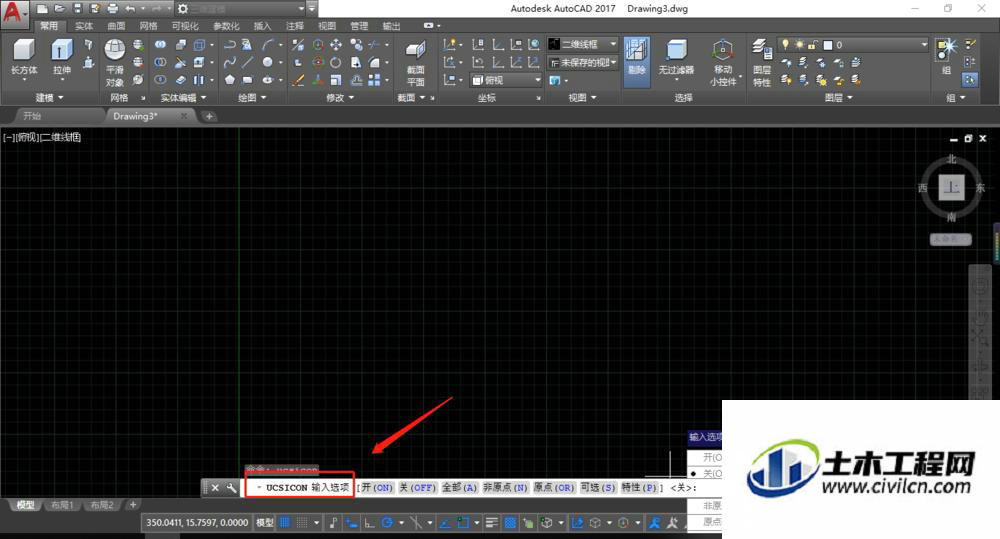Image resolution: width=1000 pixels, height=539 pixels.
Task: Click the Customize wrench icon on command line
Action: 231,487
